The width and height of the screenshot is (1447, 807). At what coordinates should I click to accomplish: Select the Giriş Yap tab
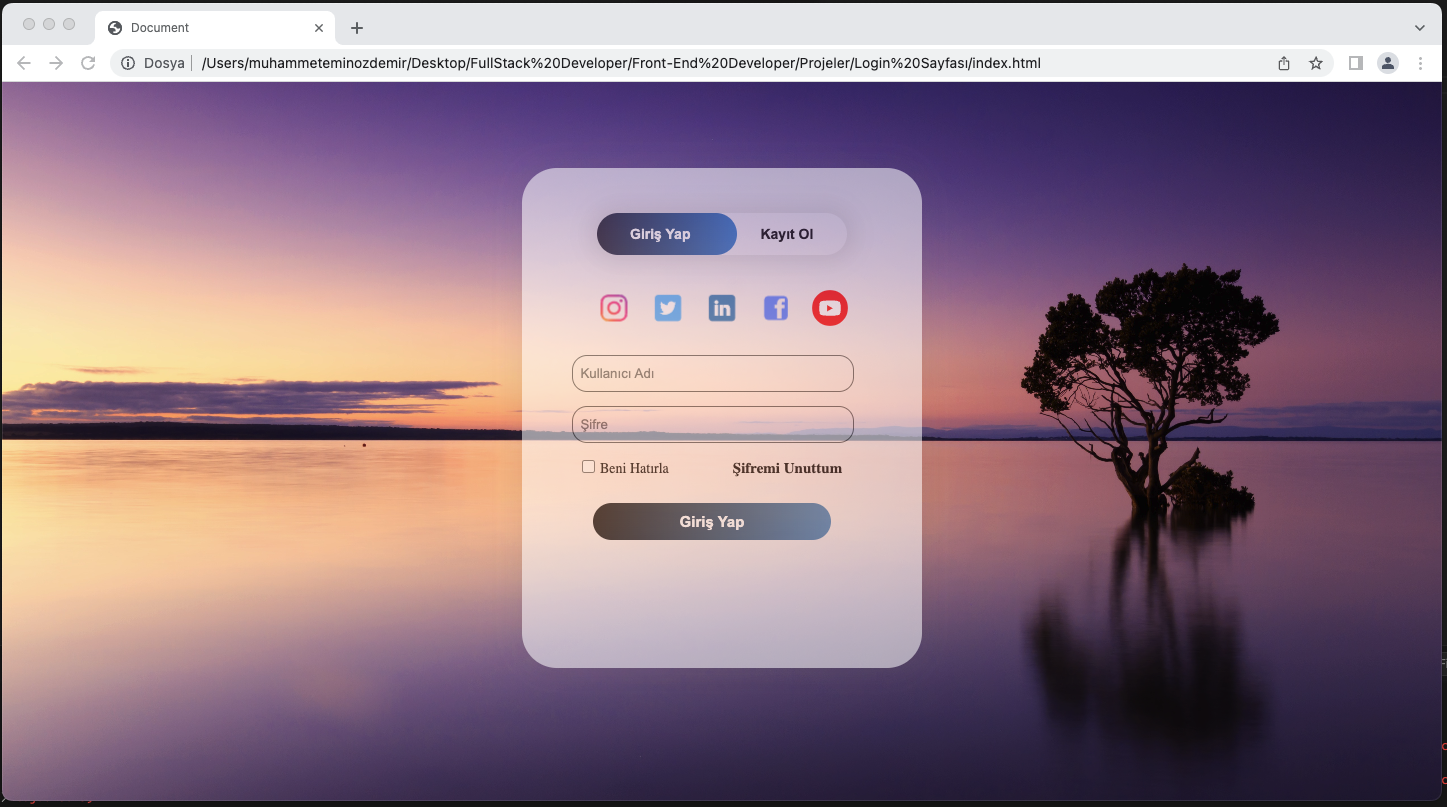coord(659,233)
